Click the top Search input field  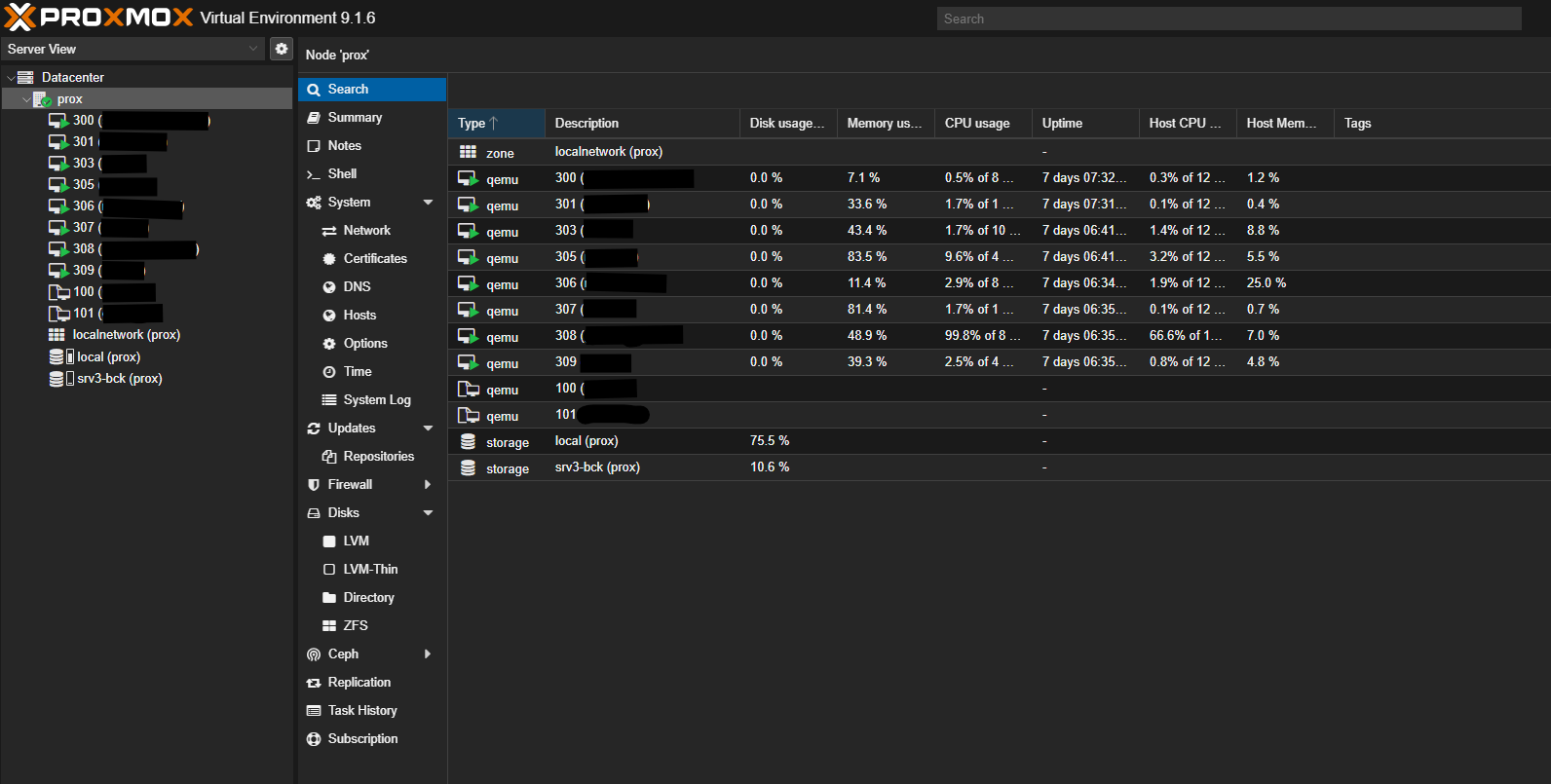[1229, 19]
